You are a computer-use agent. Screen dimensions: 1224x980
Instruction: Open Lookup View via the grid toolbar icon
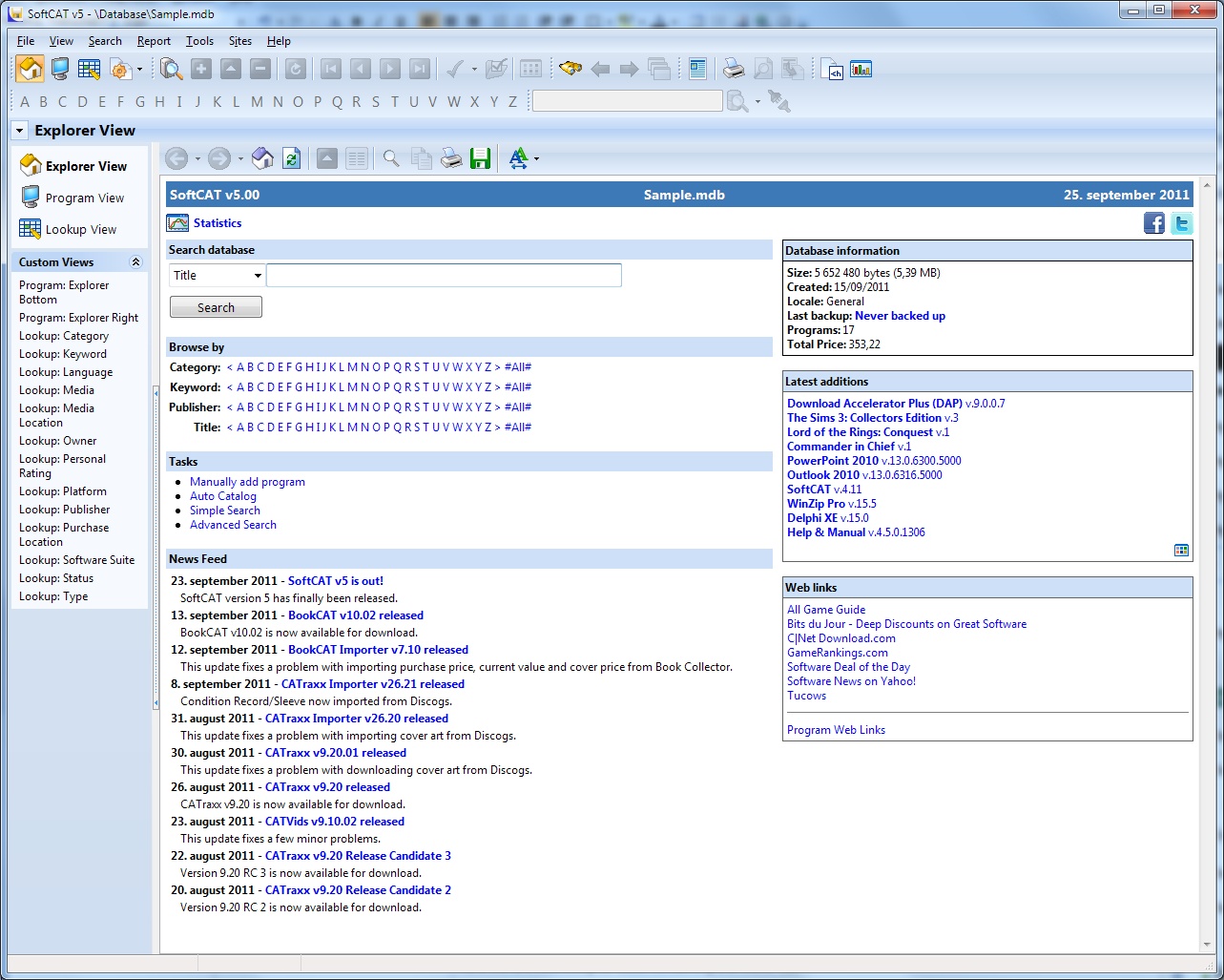click(89, 69)
